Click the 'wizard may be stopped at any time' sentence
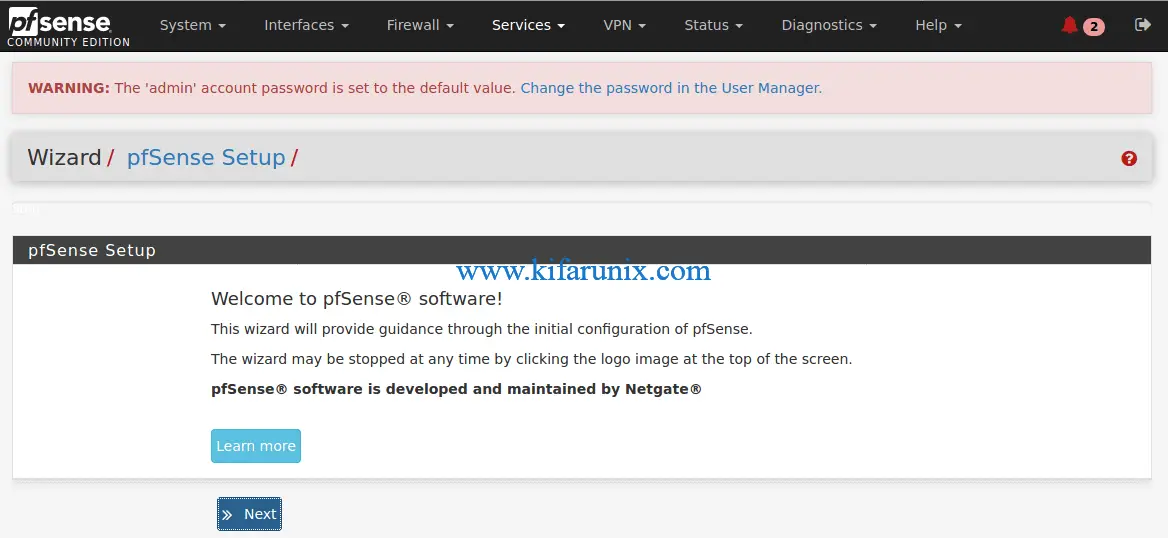The image size is (1168, 538). 531,359
